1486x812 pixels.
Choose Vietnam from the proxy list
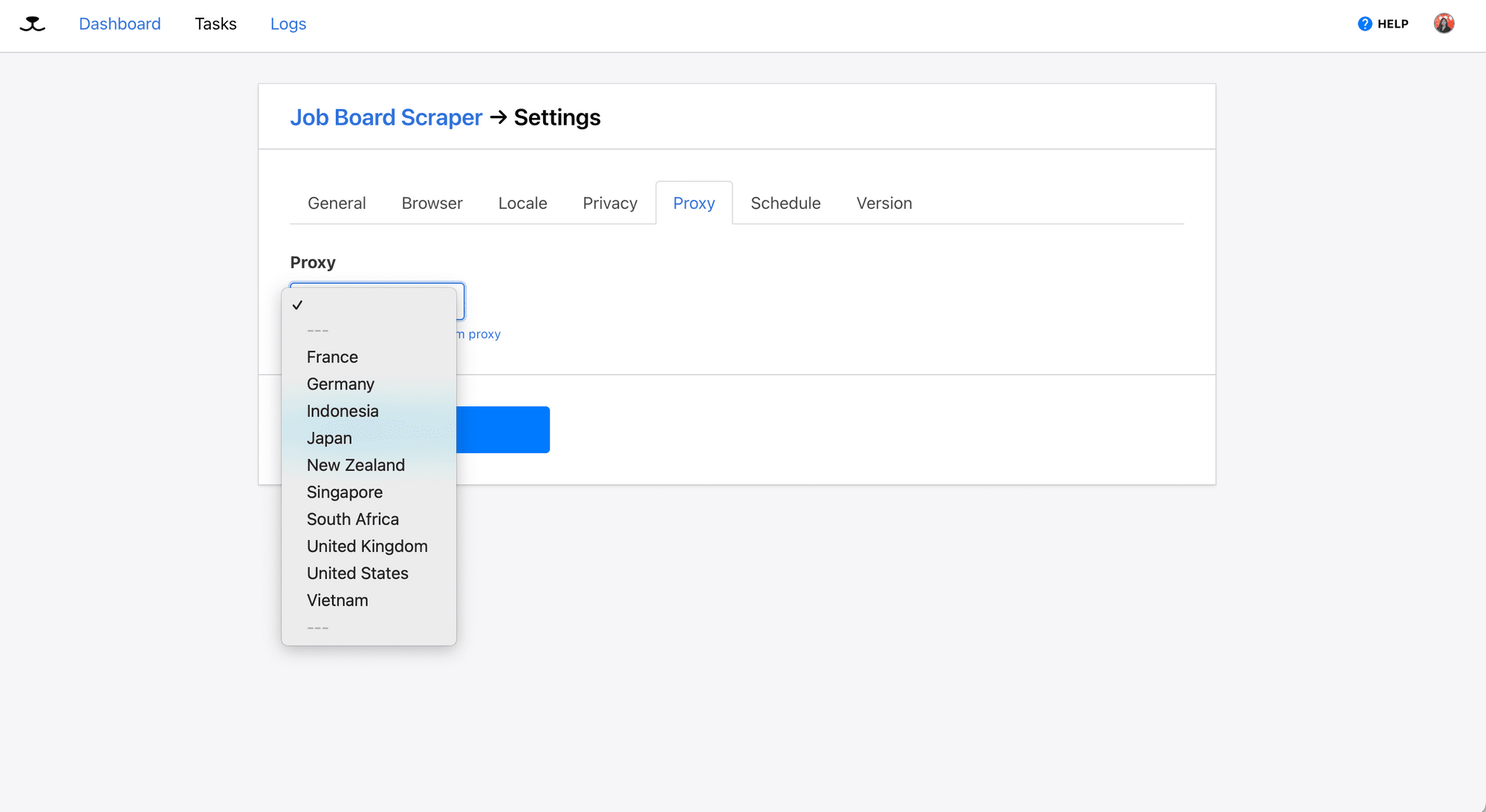tap(337, 600)
